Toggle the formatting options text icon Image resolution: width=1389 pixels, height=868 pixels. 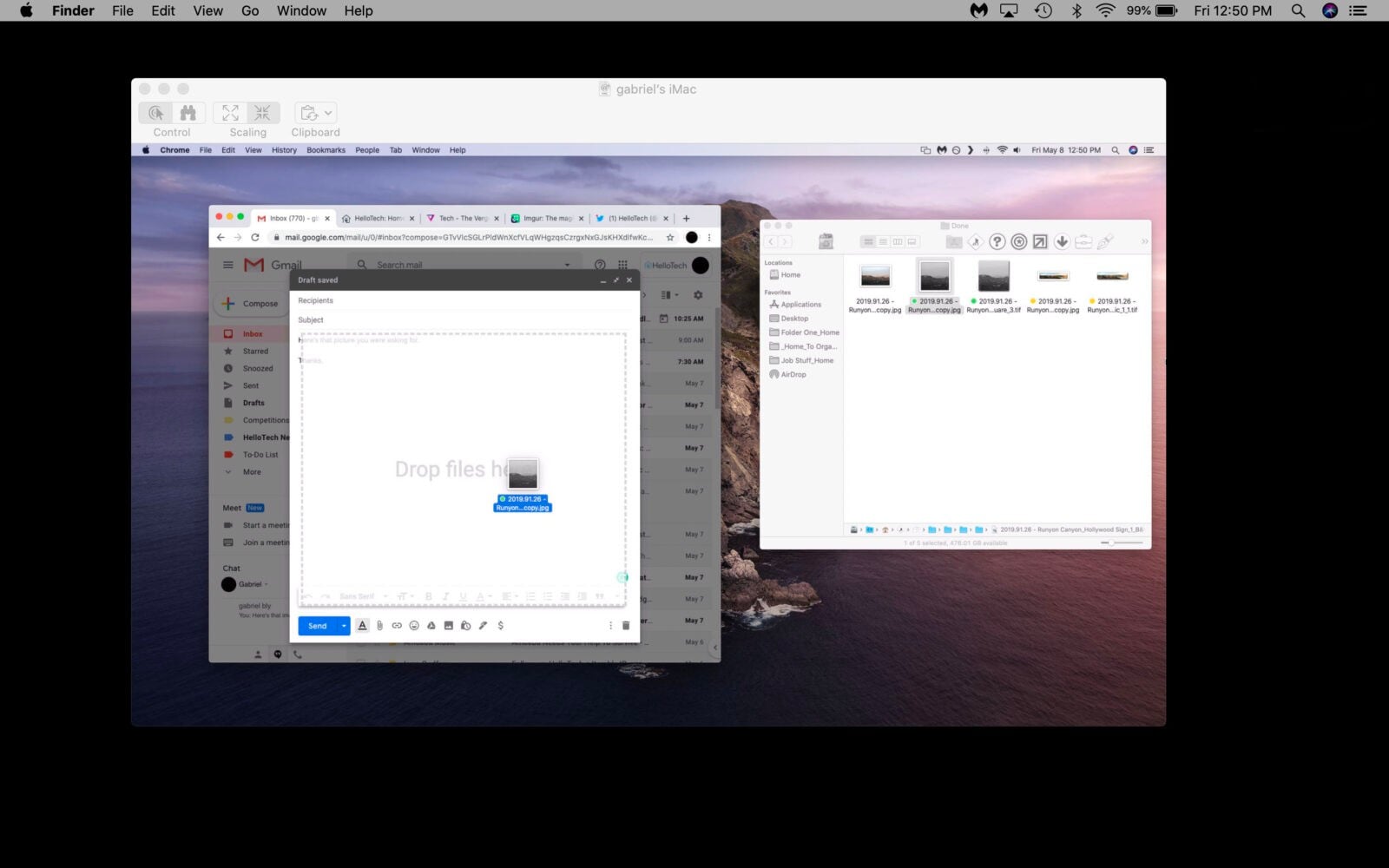pos(362,625)
